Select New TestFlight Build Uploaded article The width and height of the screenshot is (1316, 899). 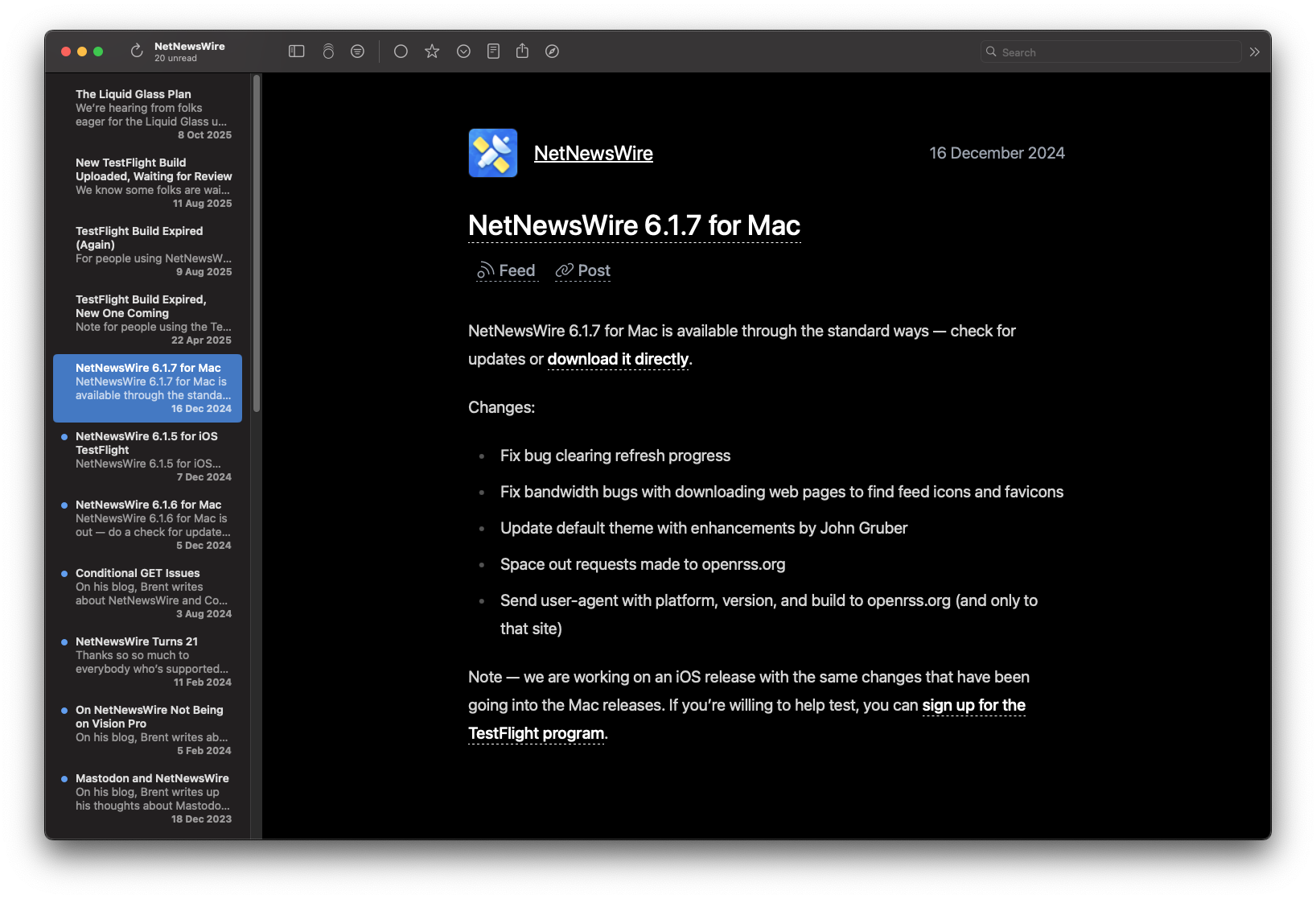click(148, 183)
